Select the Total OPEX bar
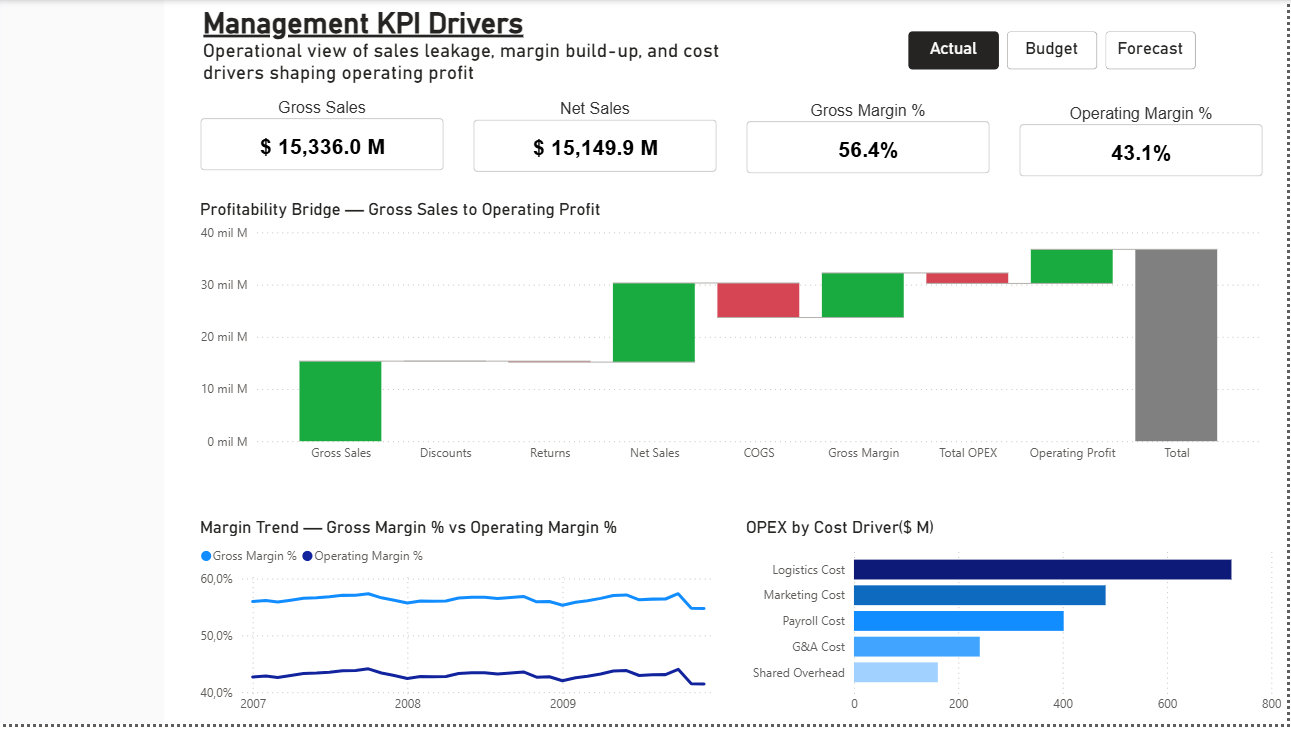 pos(967,278)
